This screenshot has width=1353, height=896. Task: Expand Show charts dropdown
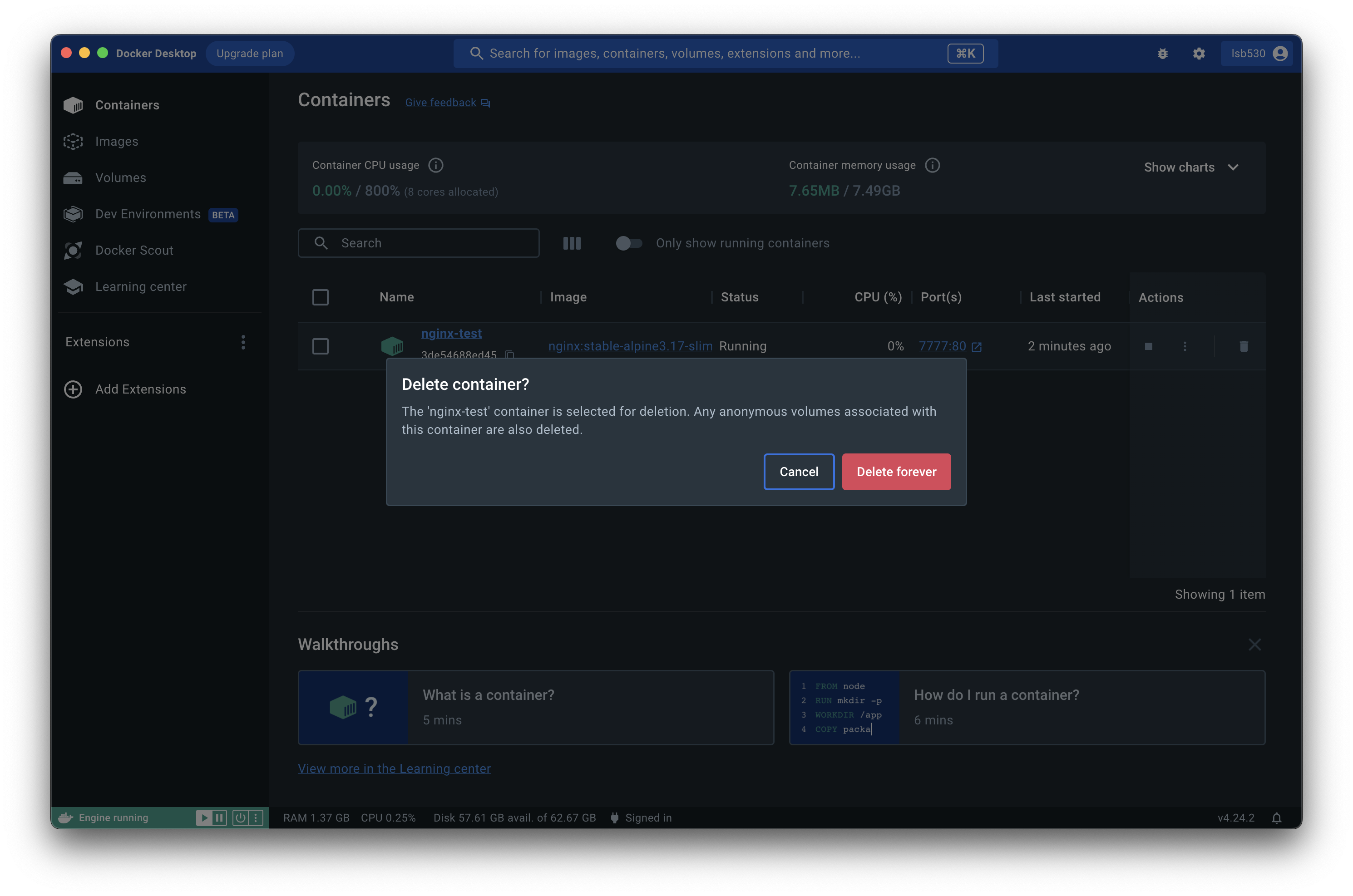1190,167
